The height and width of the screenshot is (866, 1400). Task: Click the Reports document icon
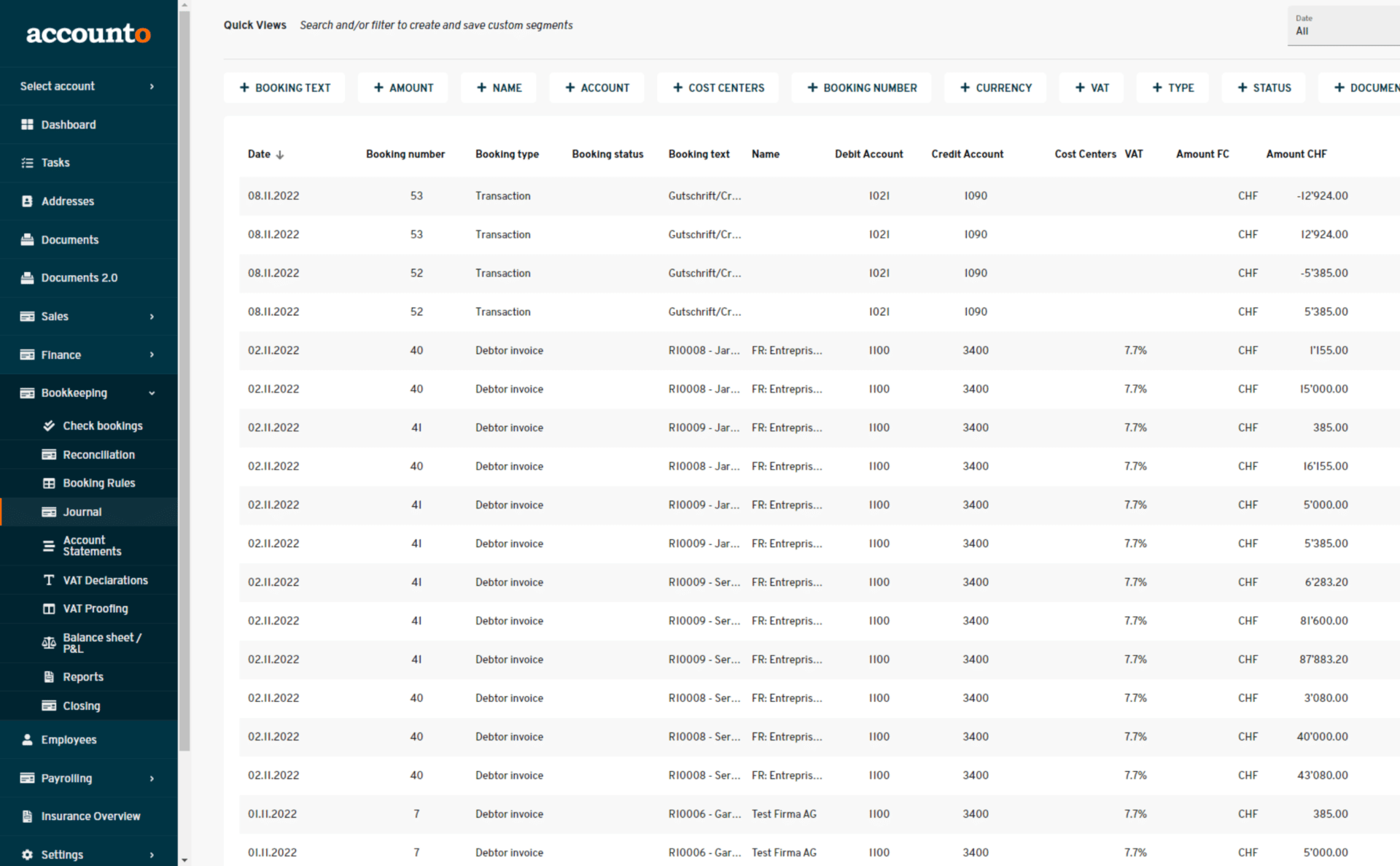coord(49,677)
